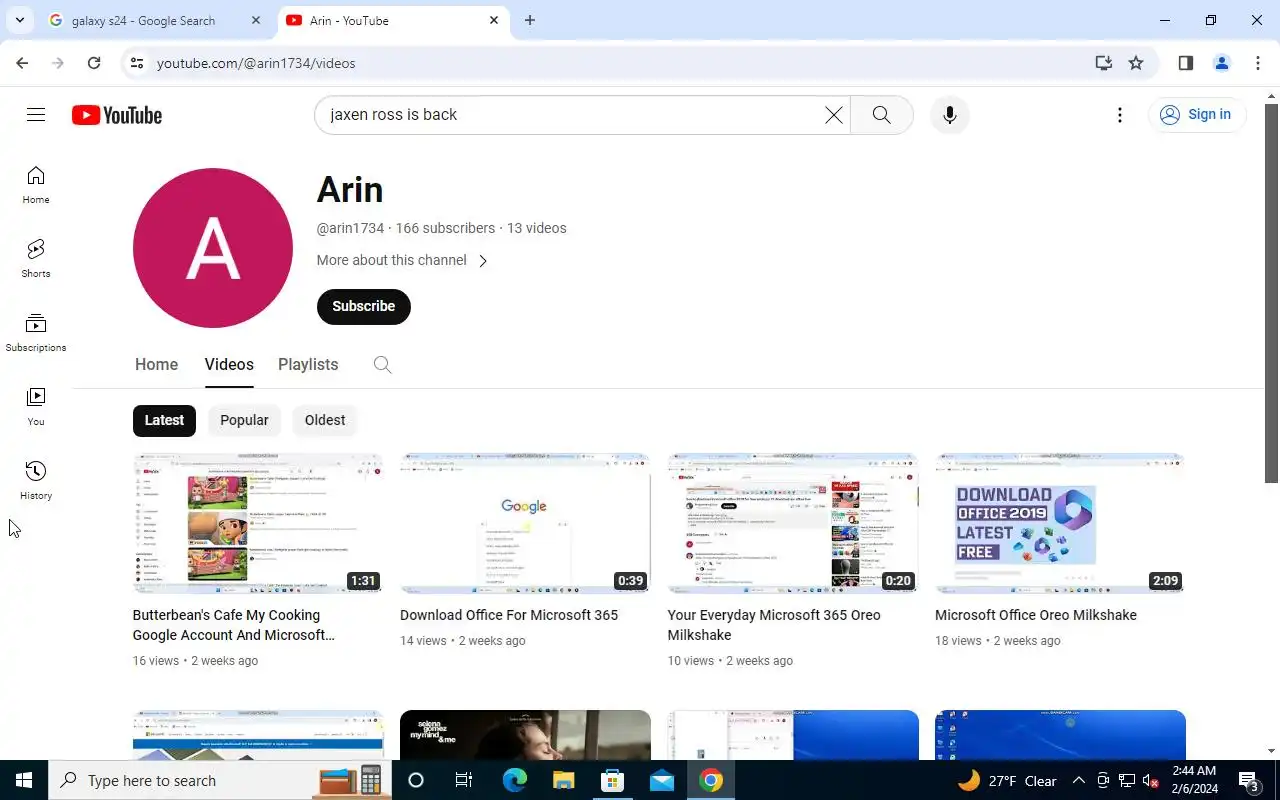This screenshot has width=1280, height=800.
Task: Start voice search with microphone icon
Action: (950, 115)
